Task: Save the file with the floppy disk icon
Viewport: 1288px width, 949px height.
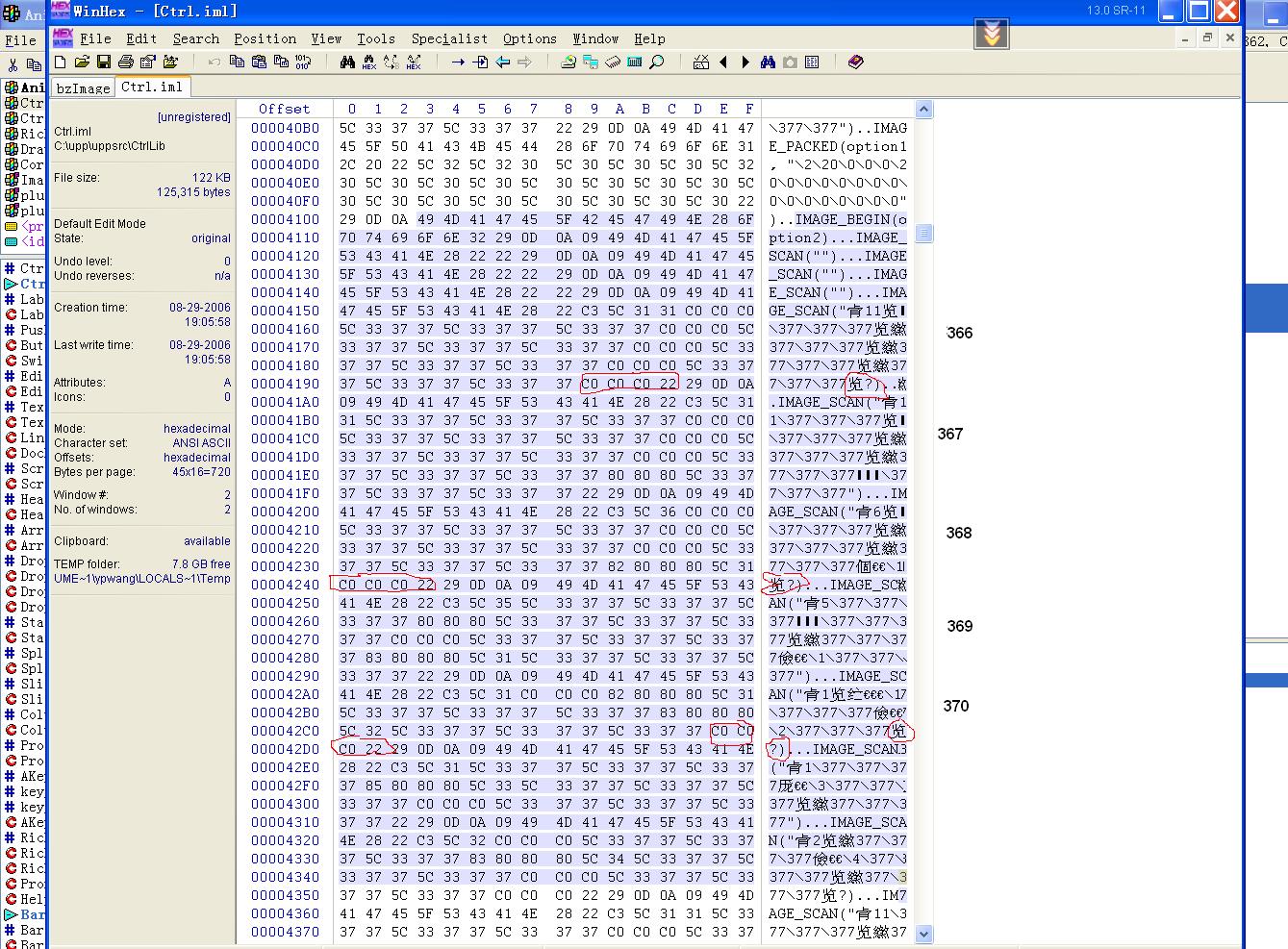Action: 104,62
